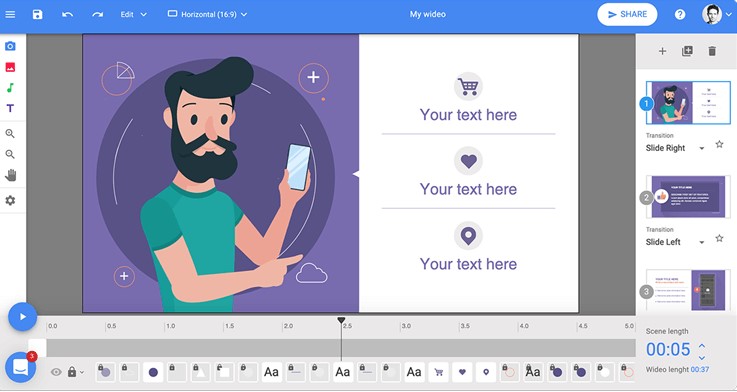Open the hamburger main menu
The height and width of the screenshot is (392, 737).
(x=10, y=15)
